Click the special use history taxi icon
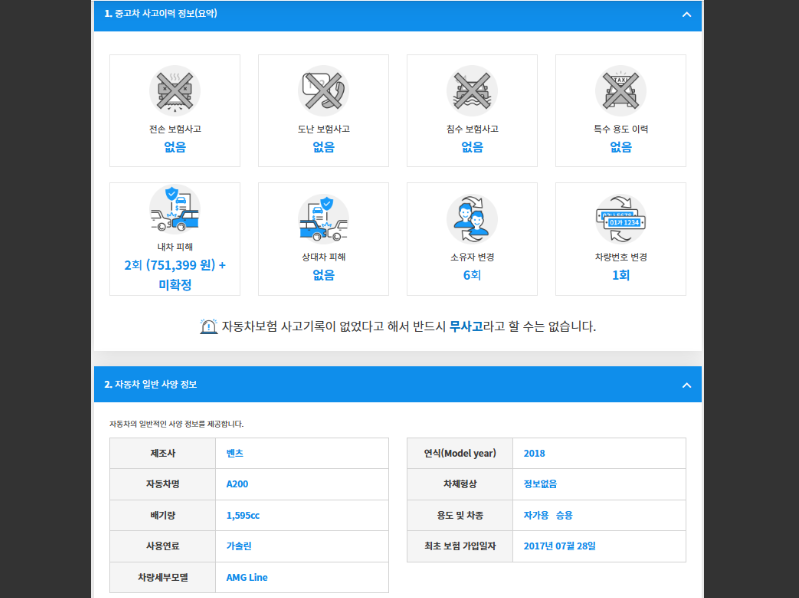Screen dimensions: 799x598 [620, 90]
